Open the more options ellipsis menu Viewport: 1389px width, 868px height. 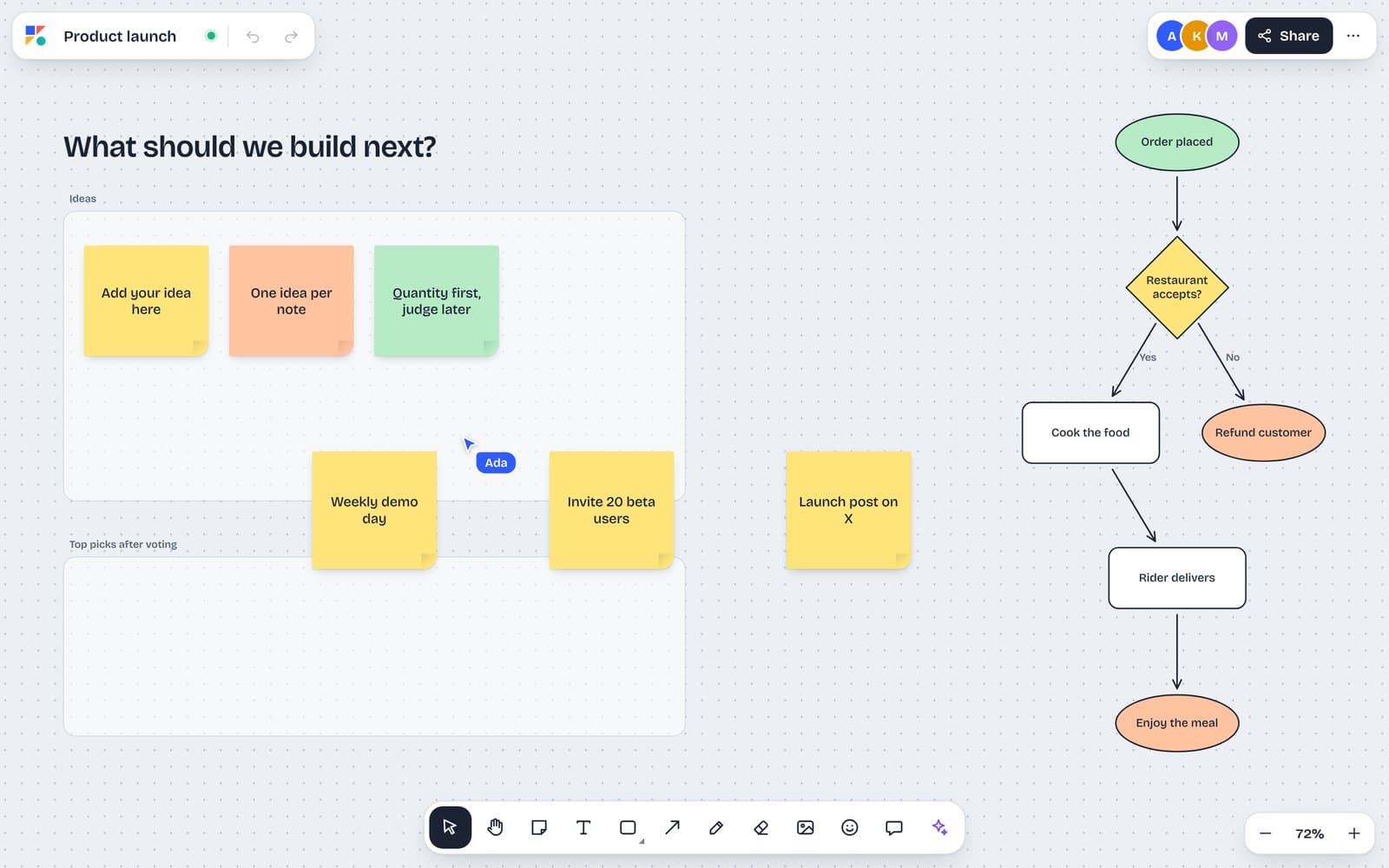1353,36
